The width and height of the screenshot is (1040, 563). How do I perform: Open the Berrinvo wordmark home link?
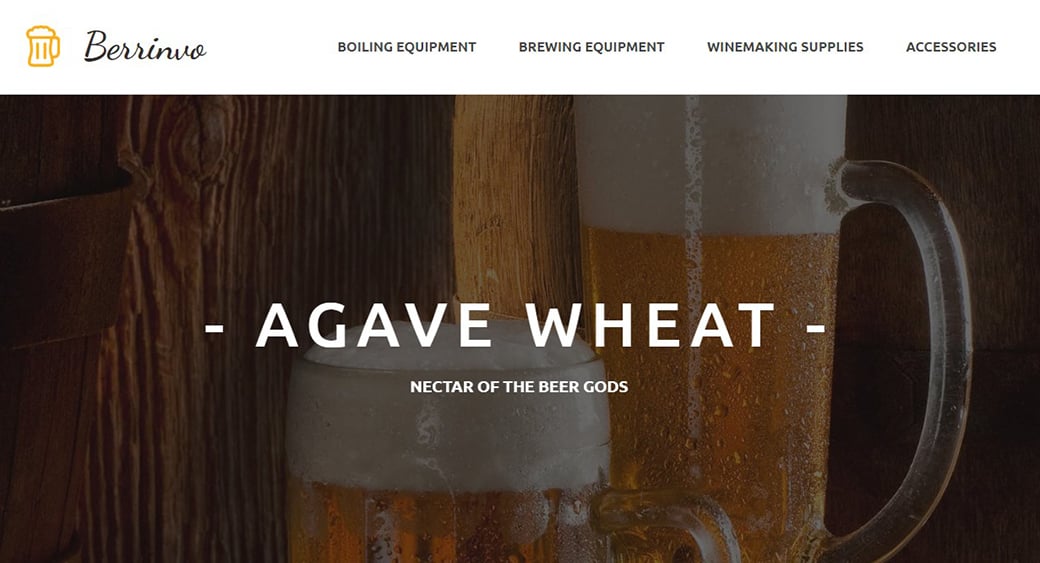[x=145, y=46]
